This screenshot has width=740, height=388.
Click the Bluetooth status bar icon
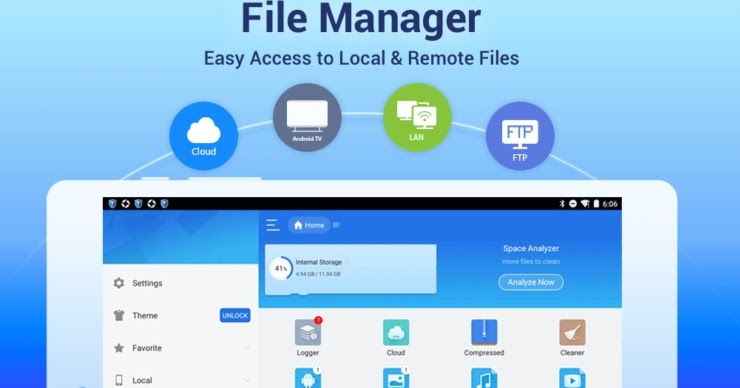click(562, 203)
